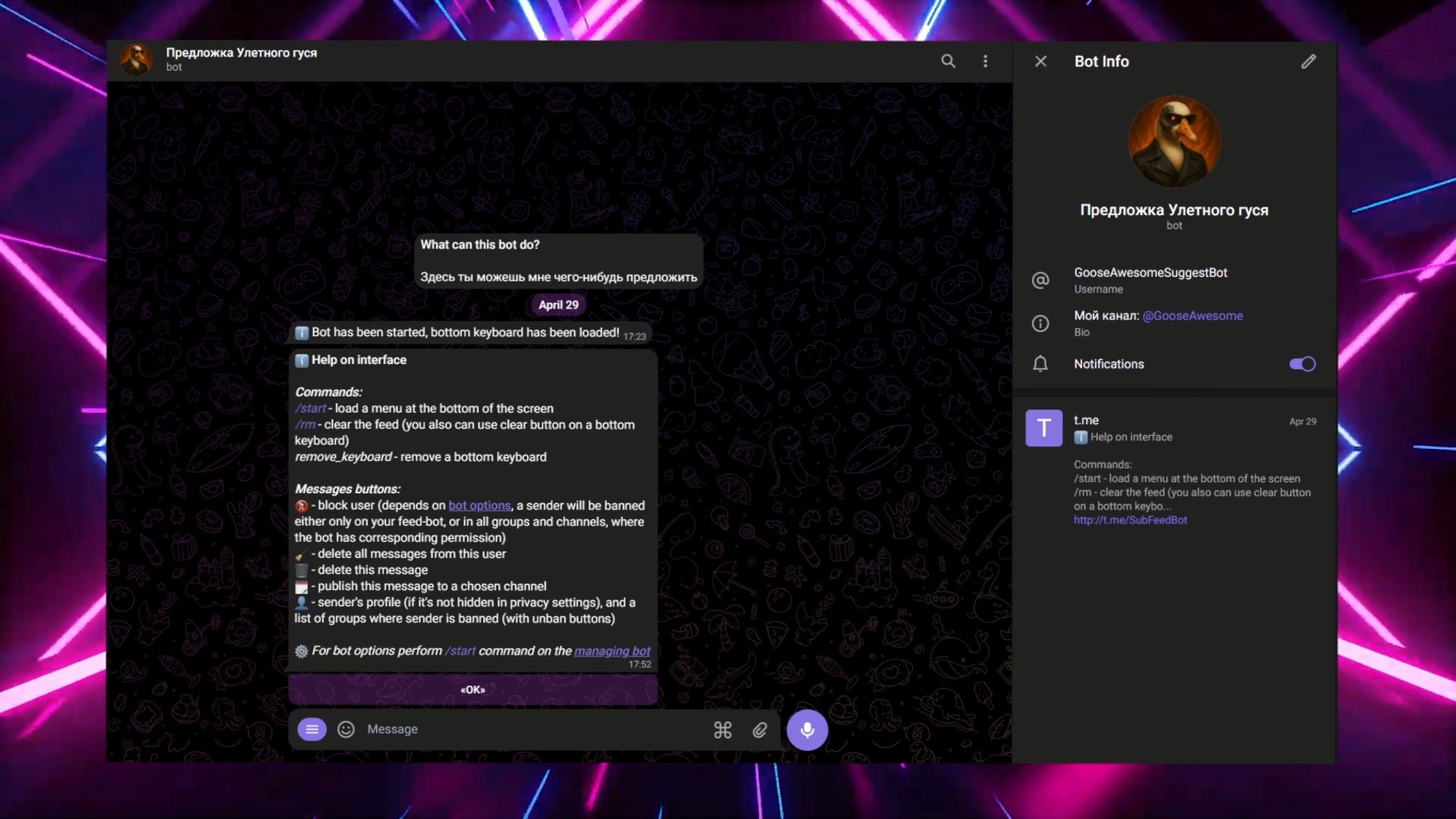Open the 'managing bot' link

(612, 651)
